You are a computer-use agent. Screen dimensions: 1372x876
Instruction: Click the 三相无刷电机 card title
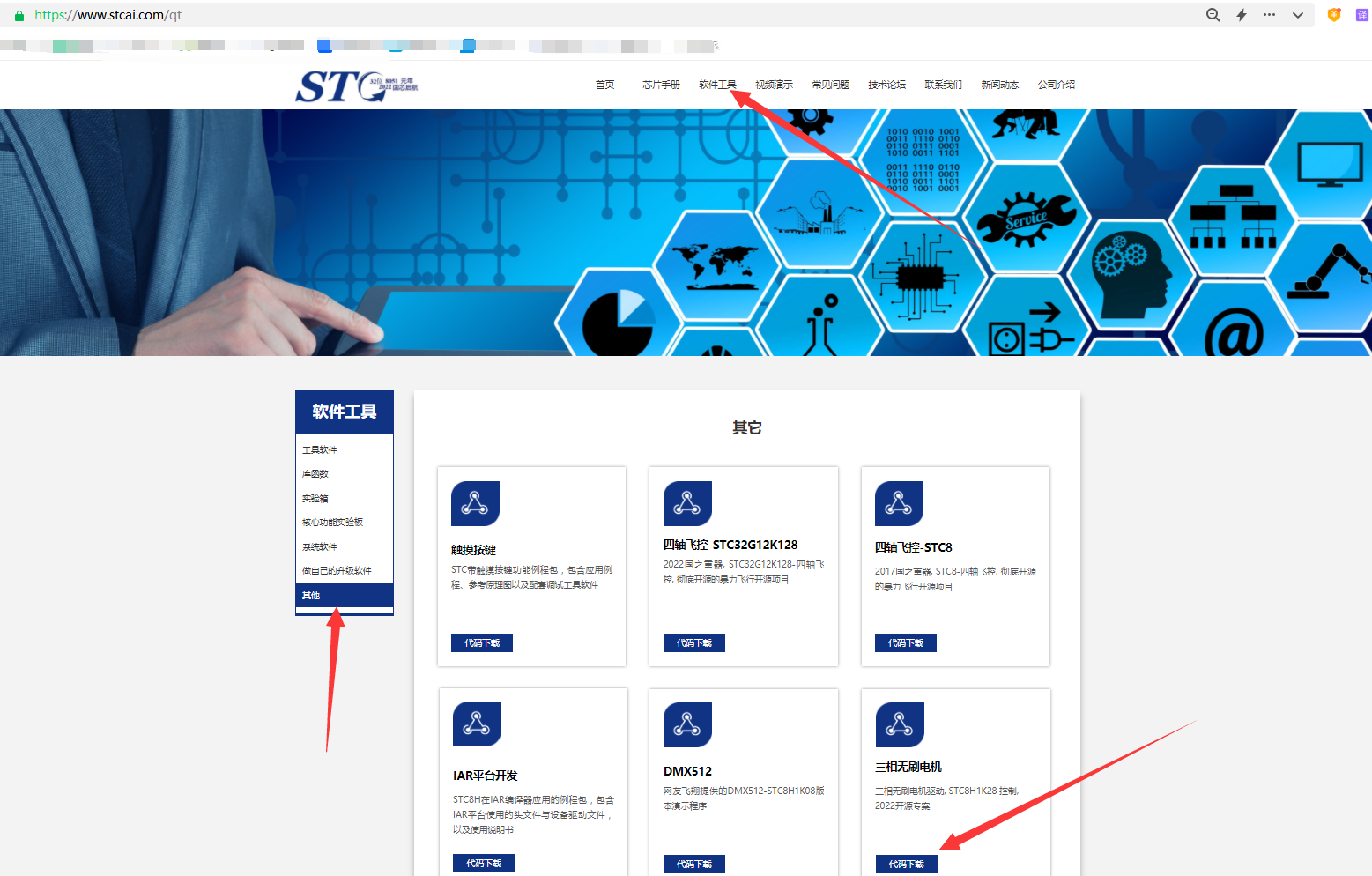(908, 767)
